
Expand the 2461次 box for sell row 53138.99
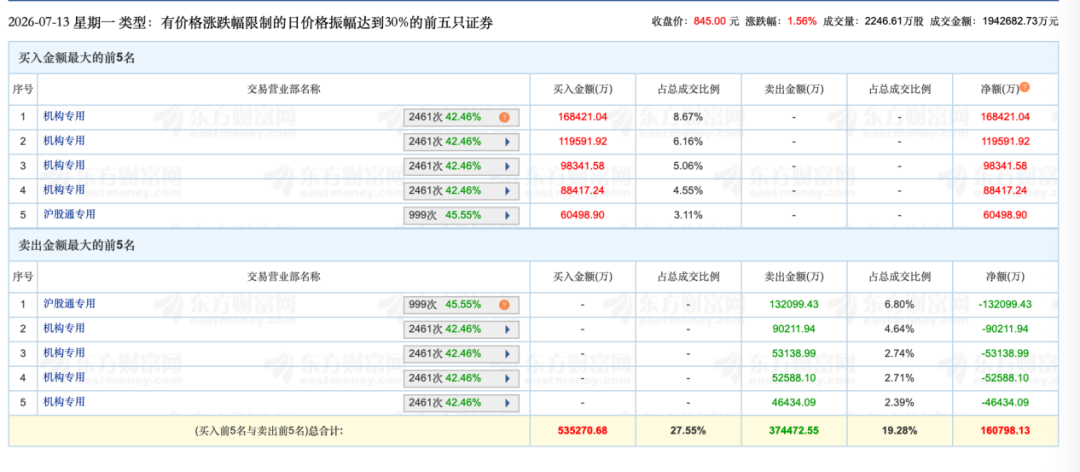pos(461,353)
